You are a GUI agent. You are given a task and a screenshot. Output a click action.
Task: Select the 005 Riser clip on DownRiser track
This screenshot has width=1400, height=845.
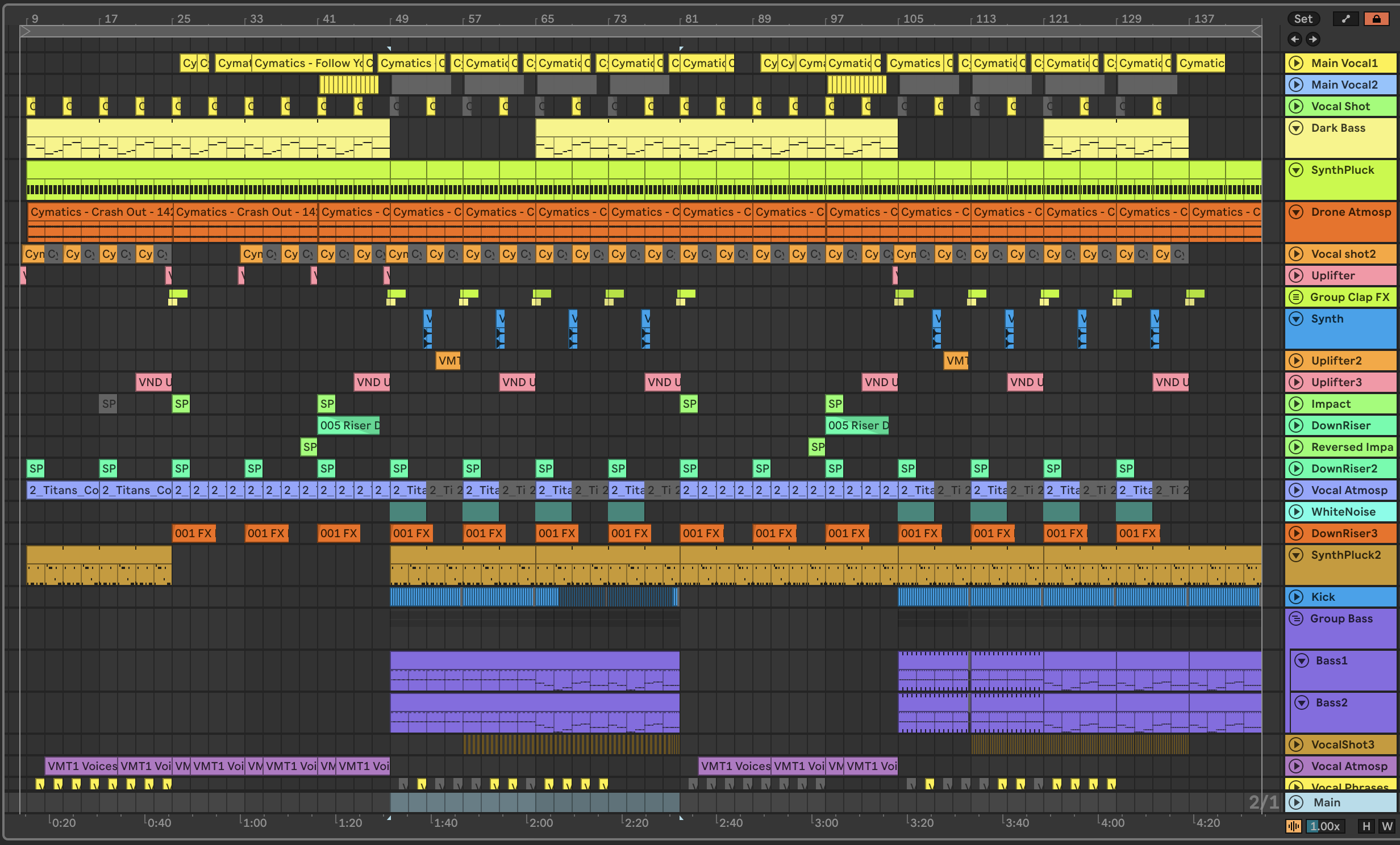(x=348, y=425)
